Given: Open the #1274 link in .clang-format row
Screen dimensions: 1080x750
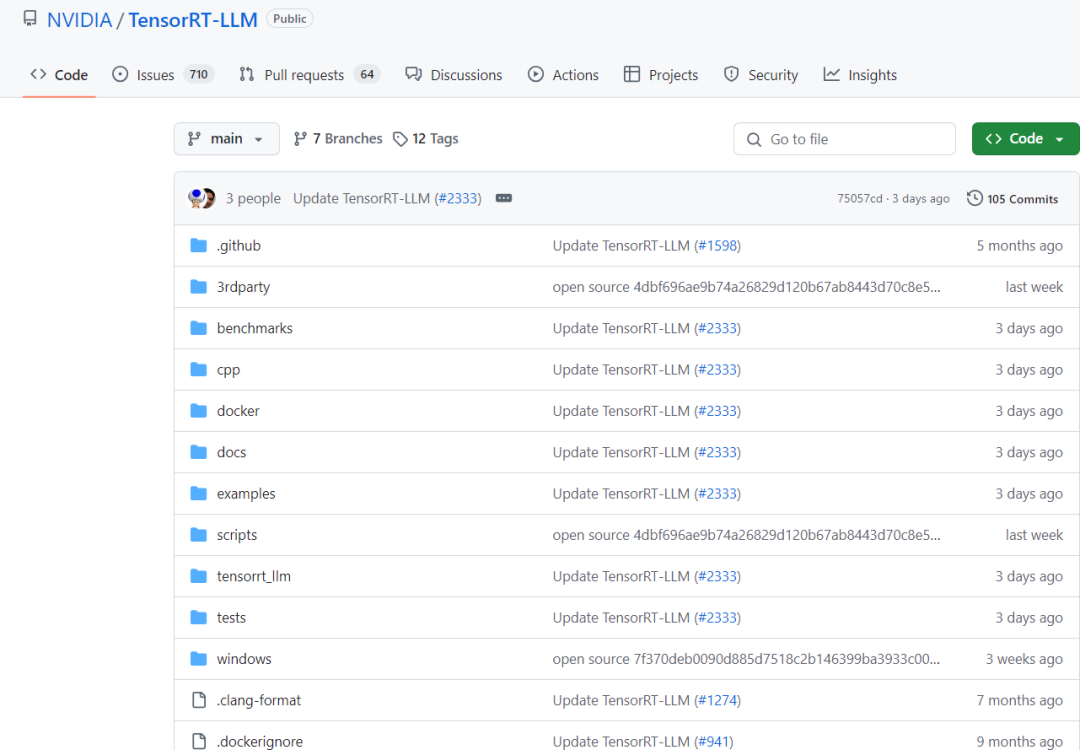Looking at the screenshot, I should (718, 700).
